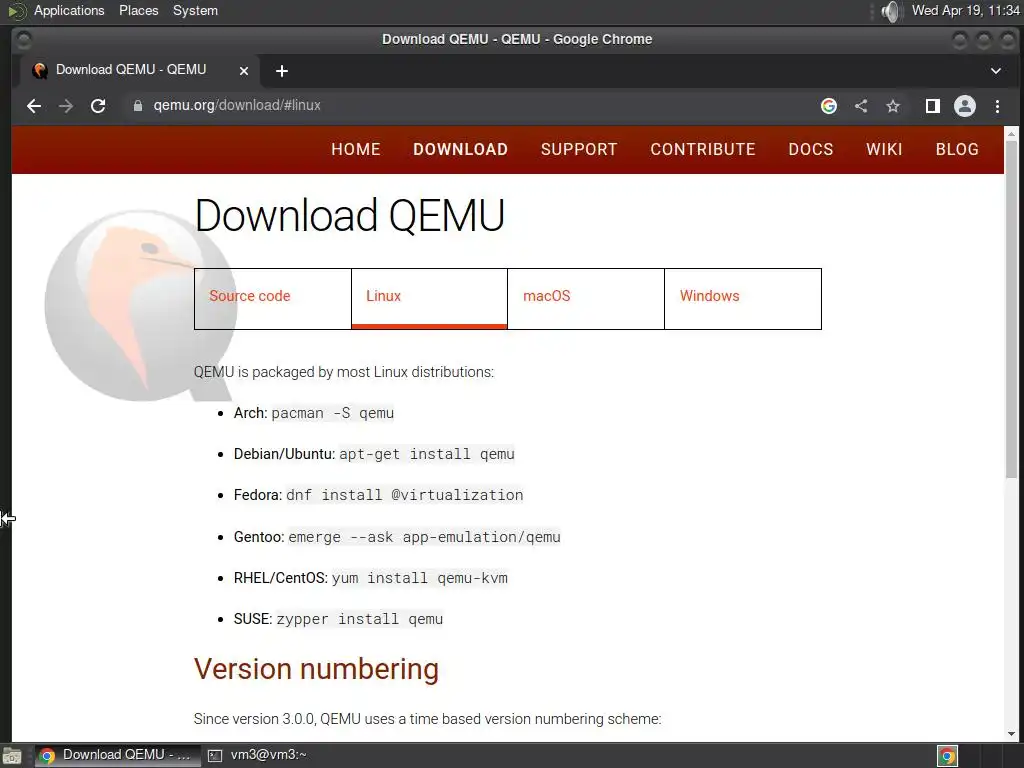Click the date and time clock
This screenshot has height=768, width=1024.
pyautogui.click(x=966, y=10)
